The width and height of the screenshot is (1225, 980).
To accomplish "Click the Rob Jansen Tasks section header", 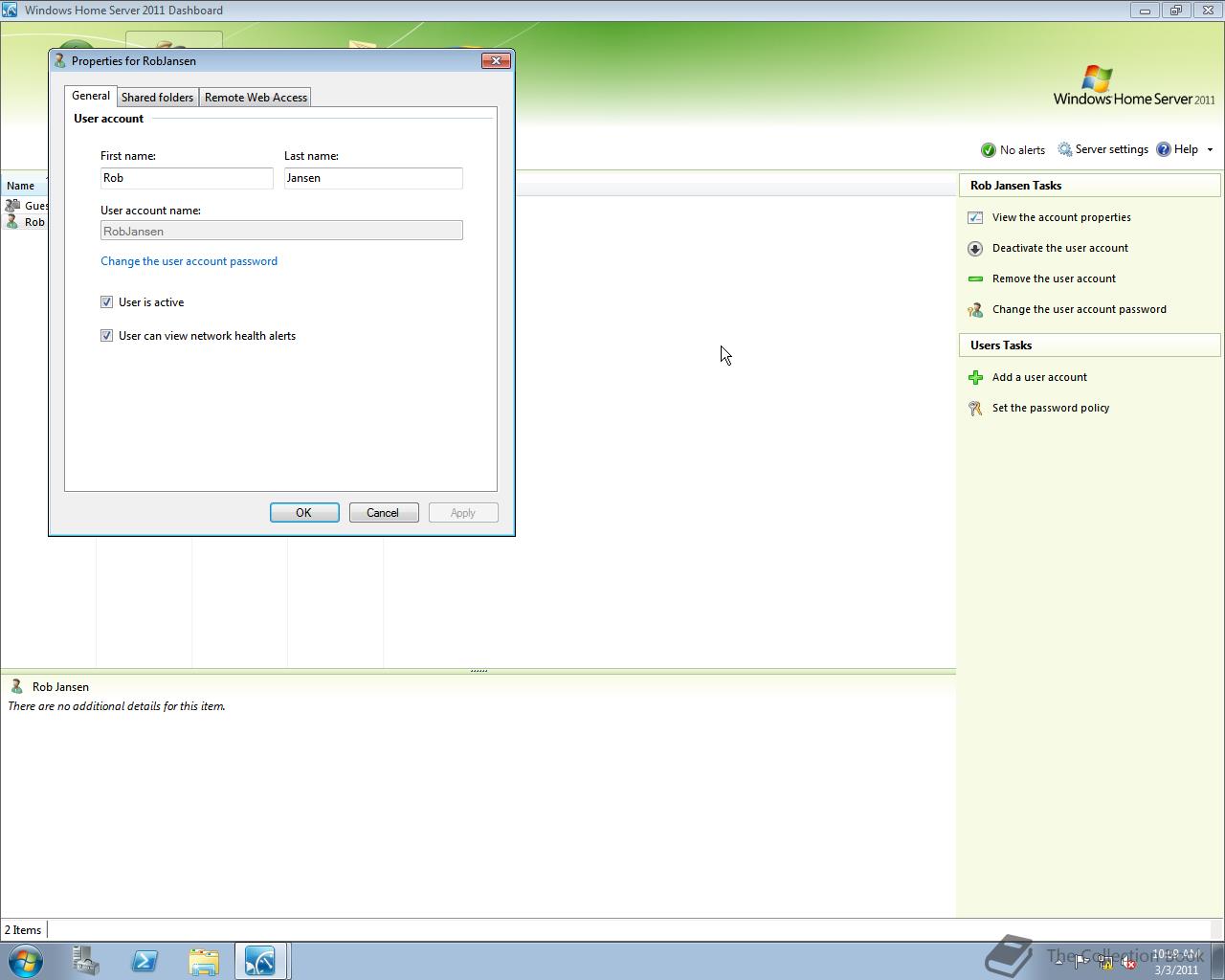I will point(1090,186).
